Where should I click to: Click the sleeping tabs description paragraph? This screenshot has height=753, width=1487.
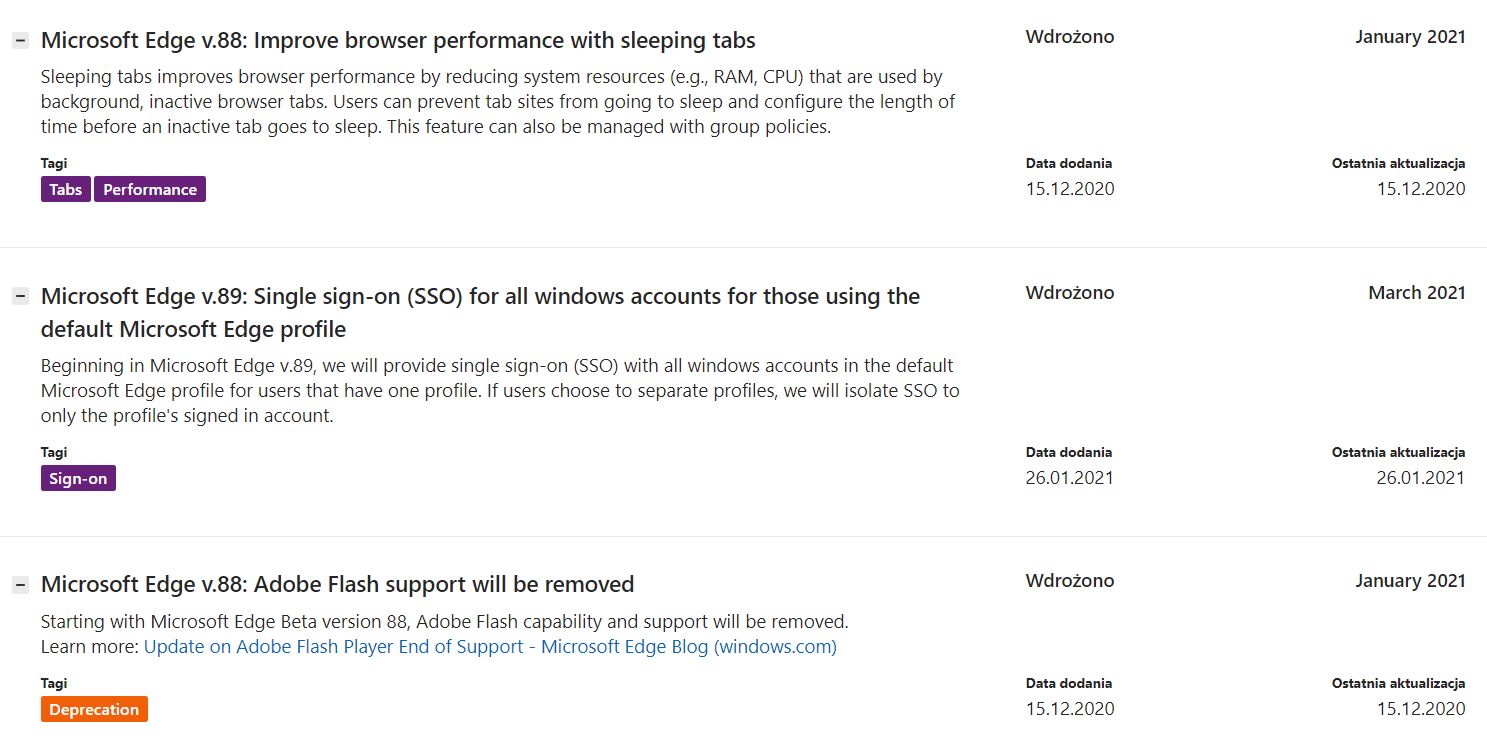(x=498, y=102)
